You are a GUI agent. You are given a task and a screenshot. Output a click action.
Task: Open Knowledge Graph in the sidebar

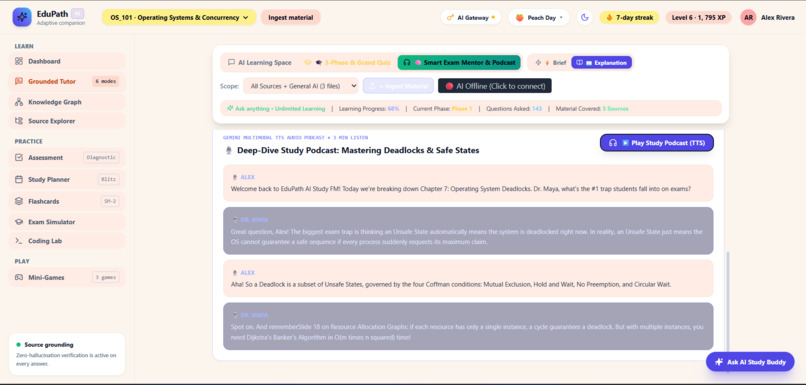point(67,102)
